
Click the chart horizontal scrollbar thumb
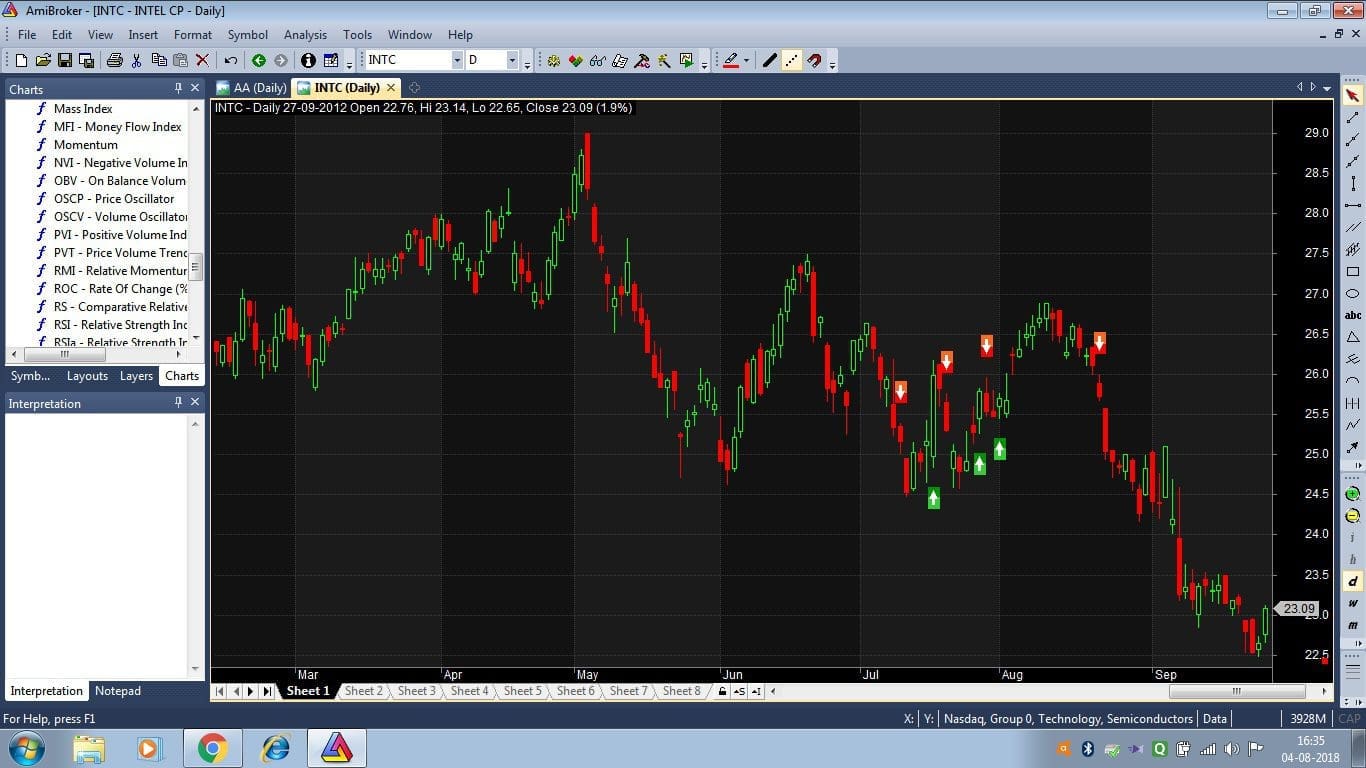[1237, 691]
